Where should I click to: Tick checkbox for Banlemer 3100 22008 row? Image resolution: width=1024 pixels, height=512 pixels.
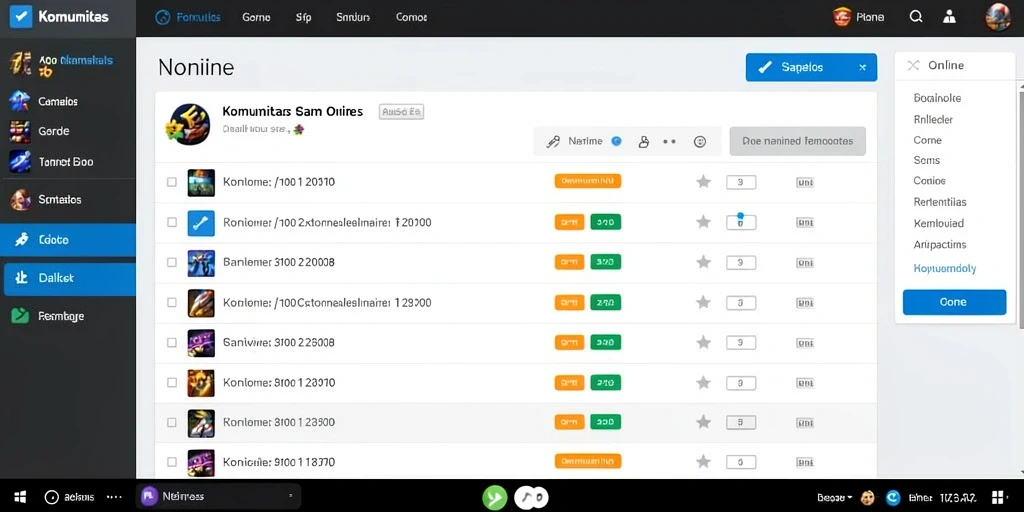172,263
